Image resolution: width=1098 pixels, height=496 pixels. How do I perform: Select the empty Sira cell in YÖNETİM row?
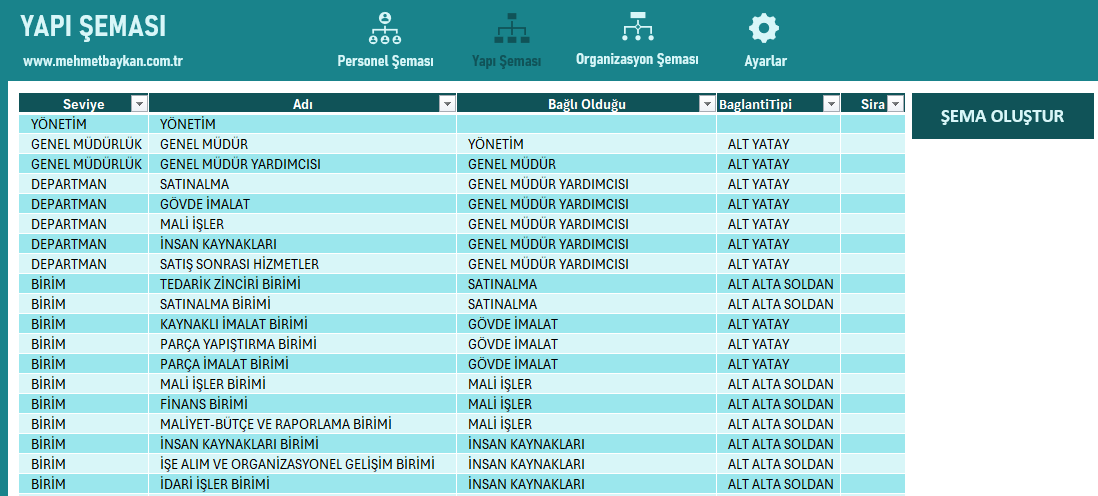(873, 124)
